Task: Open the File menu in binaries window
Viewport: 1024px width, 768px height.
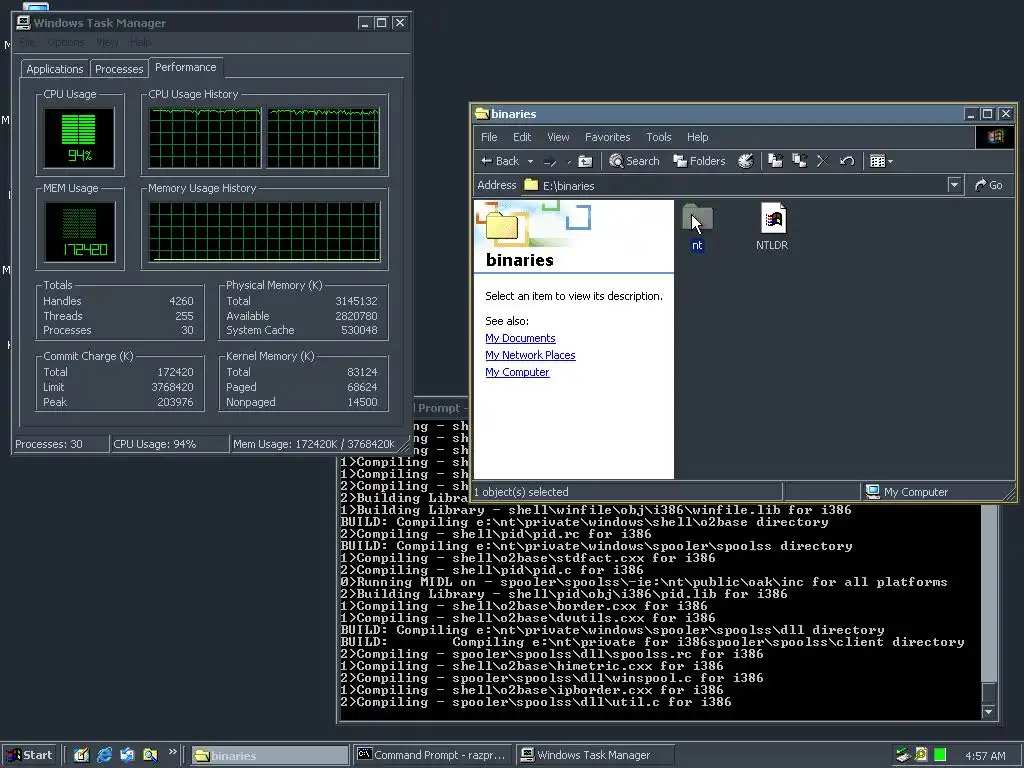Action: 489,137
